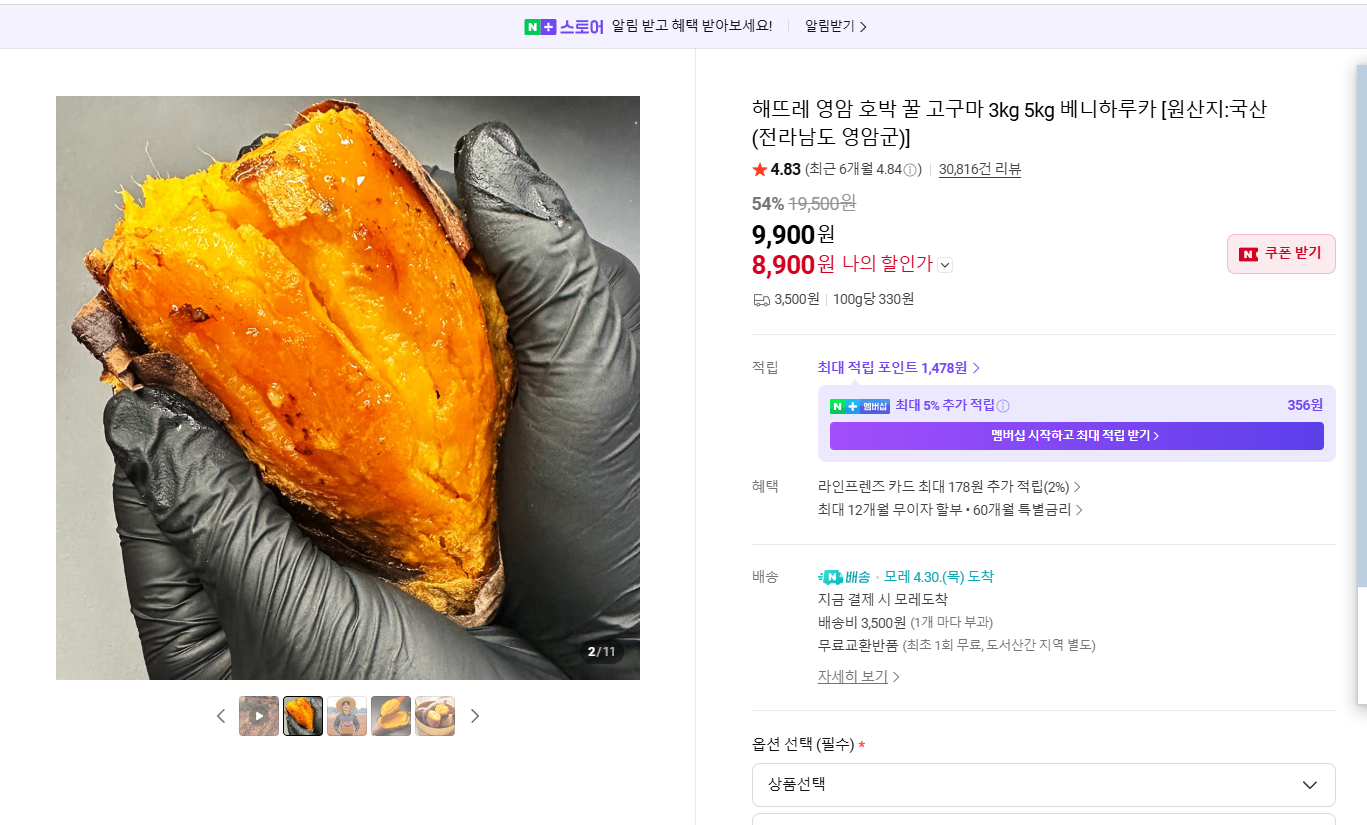Click the N+ 멤버십 badge icon
The width and height of the screenshot is (1367, 825).
click(858, 405)
